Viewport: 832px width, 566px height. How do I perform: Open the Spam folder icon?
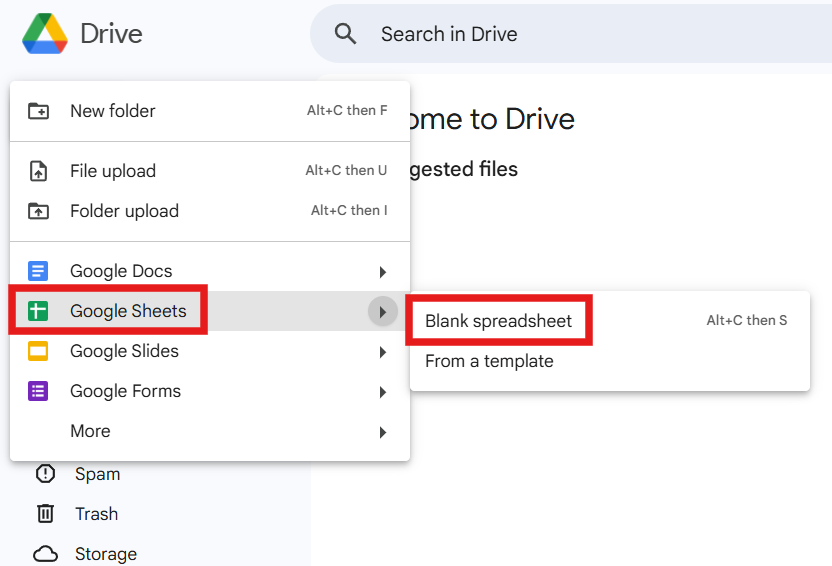(x=45, y=474)
